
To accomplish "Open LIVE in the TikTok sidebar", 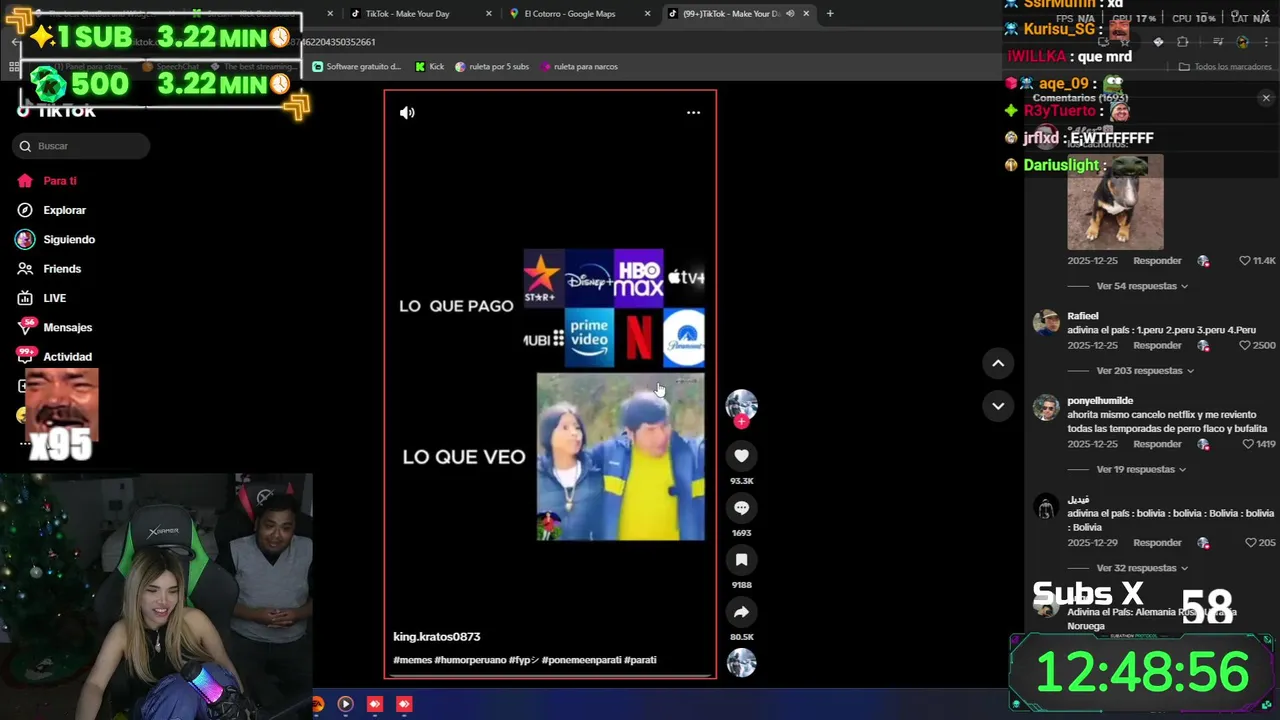I will click(55, 298).
